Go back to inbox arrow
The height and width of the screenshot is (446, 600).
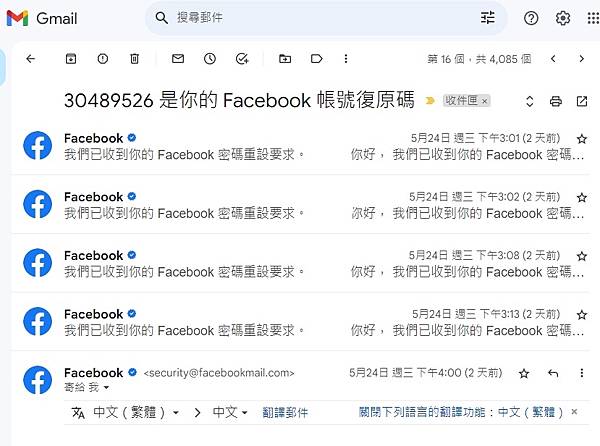tap(31, 59)
